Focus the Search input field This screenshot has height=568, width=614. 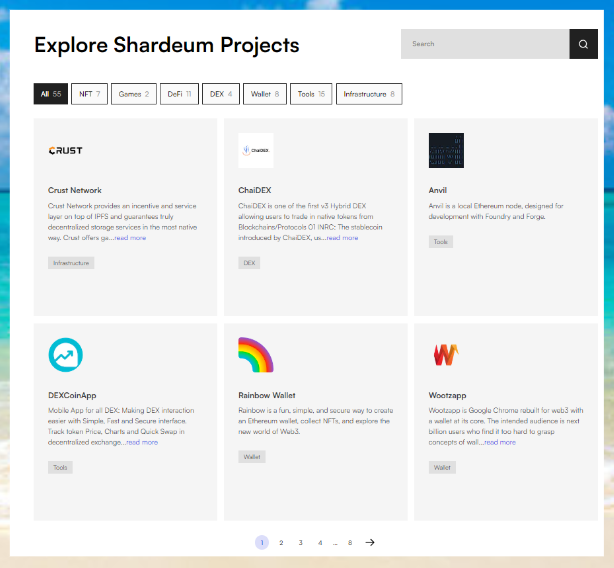pos(485,44)
